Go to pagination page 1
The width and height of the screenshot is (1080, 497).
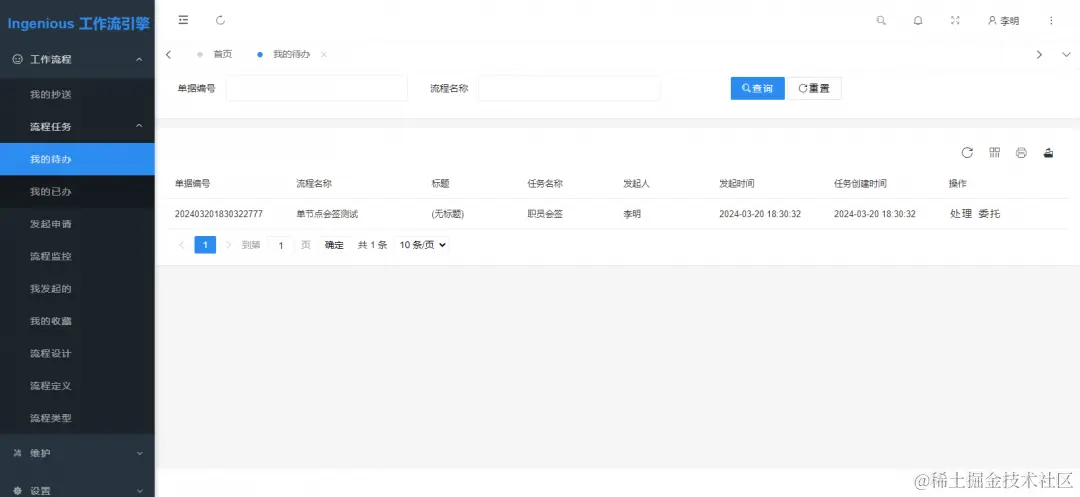tap(205, 244)
